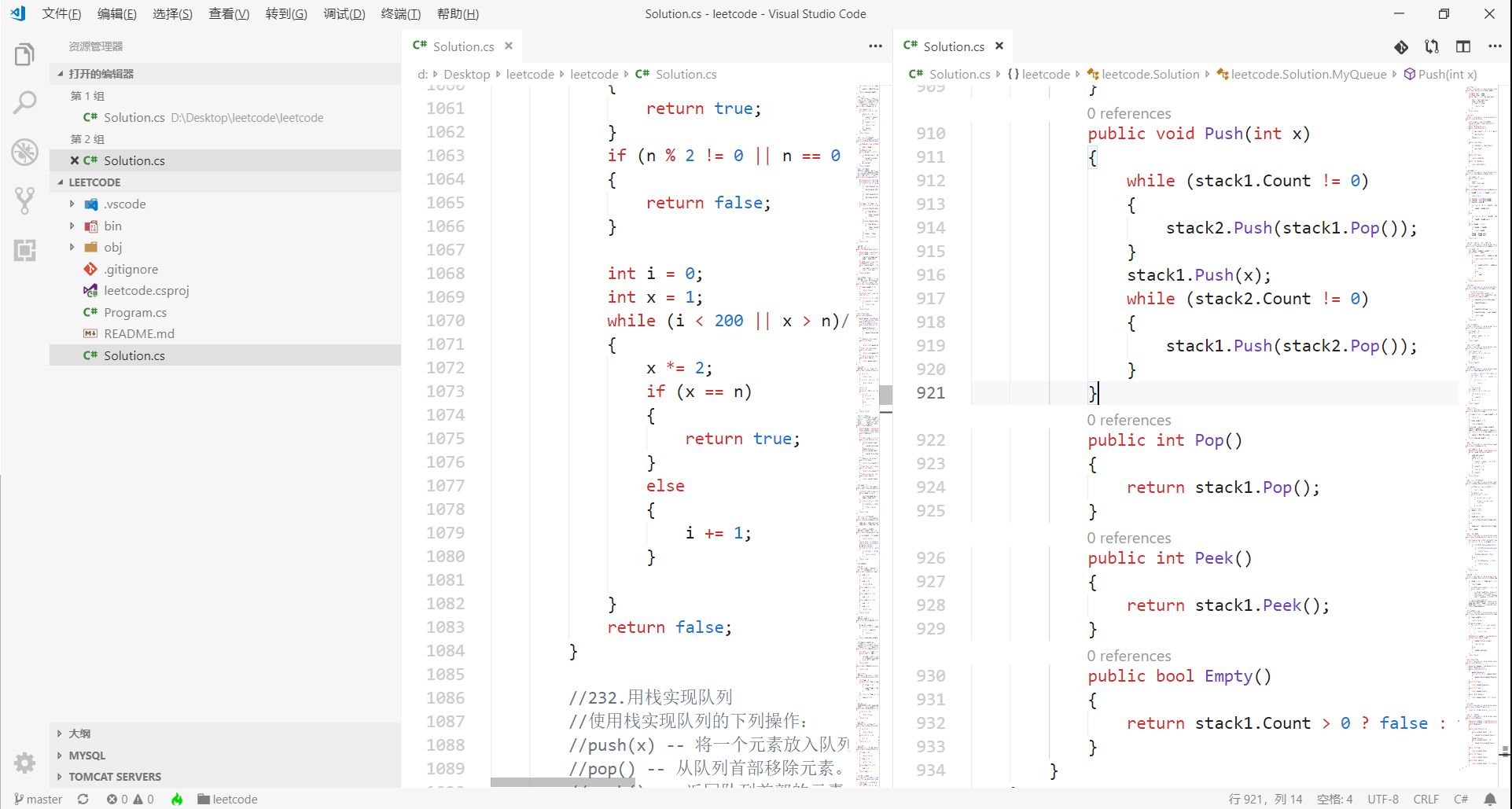The width and height of the screenshot is (1512, 809).
Task: Open the 终端(T) menu
Action: click(x=400, y=13)
